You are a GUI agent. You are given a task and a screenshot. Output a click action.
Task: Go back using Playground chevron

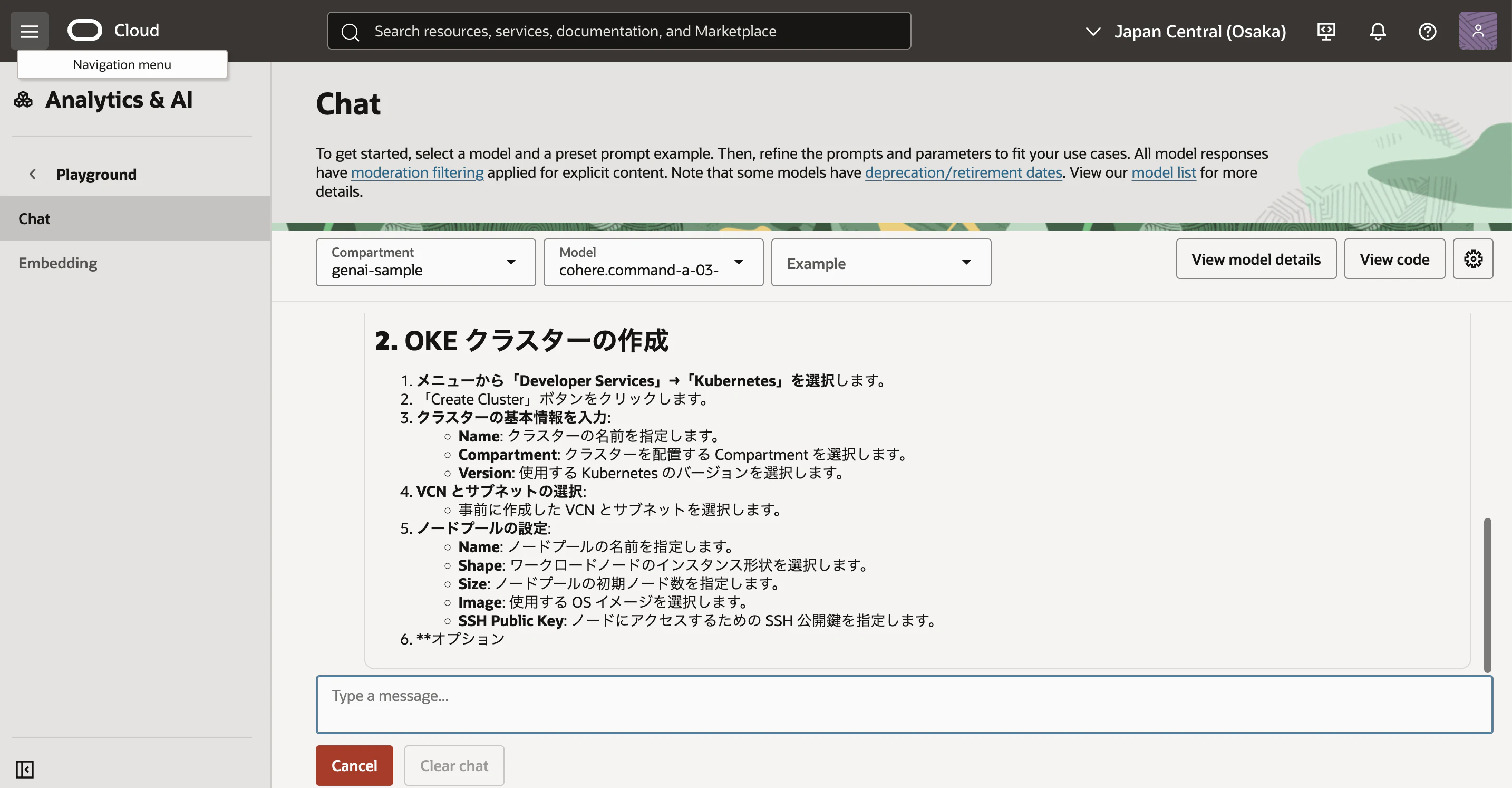(x=33, y=174)
